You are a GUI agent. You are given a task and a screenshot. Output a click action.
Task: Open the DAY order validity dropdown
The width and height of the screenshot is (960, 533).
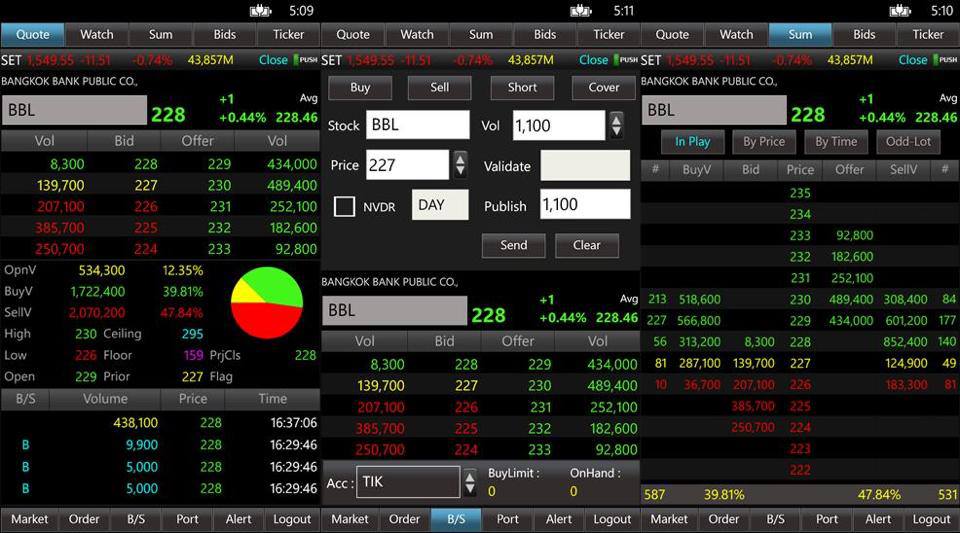click(x=440, y=205)
